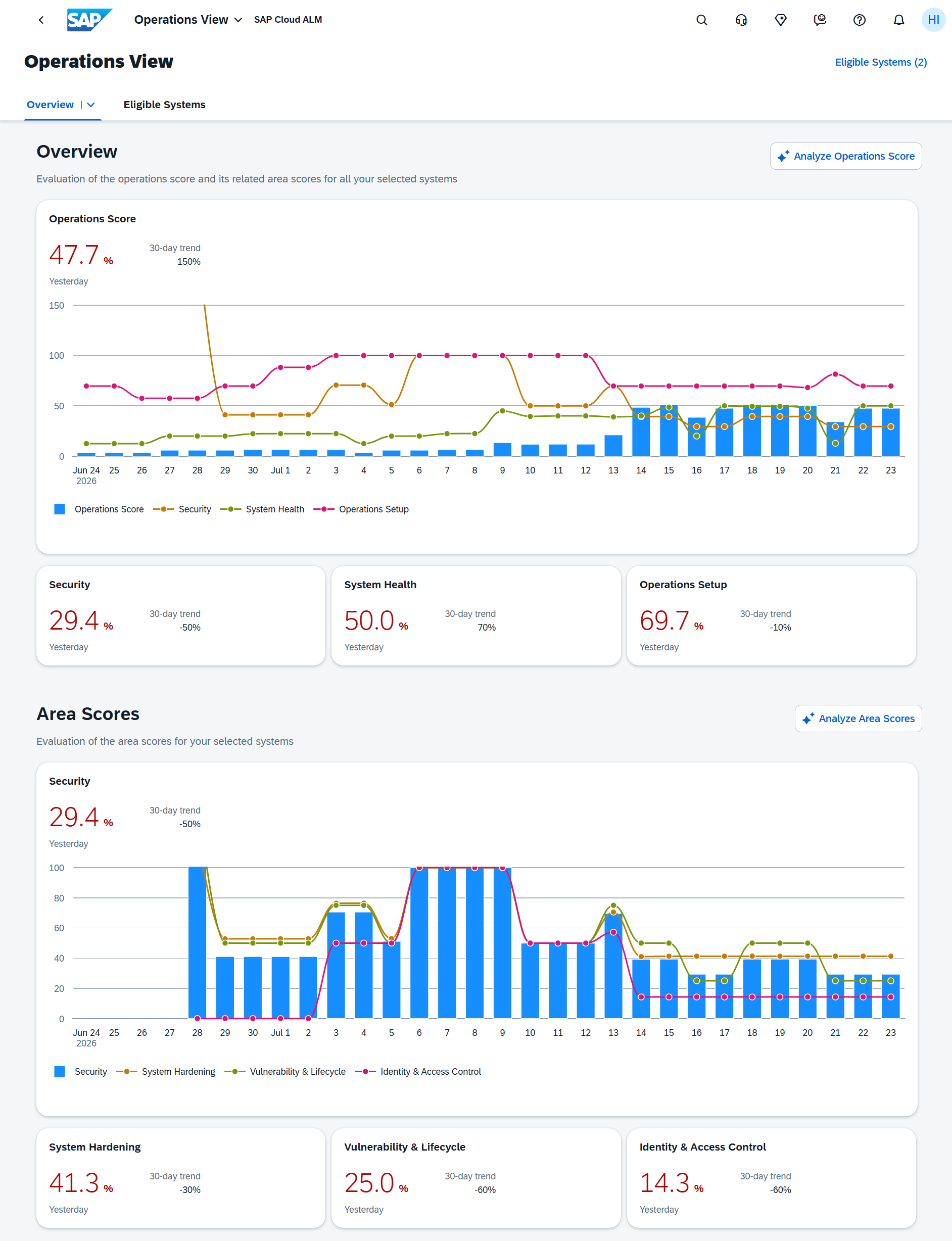Click the Operations Score bar for Jul 15

(x=669, y=431)
